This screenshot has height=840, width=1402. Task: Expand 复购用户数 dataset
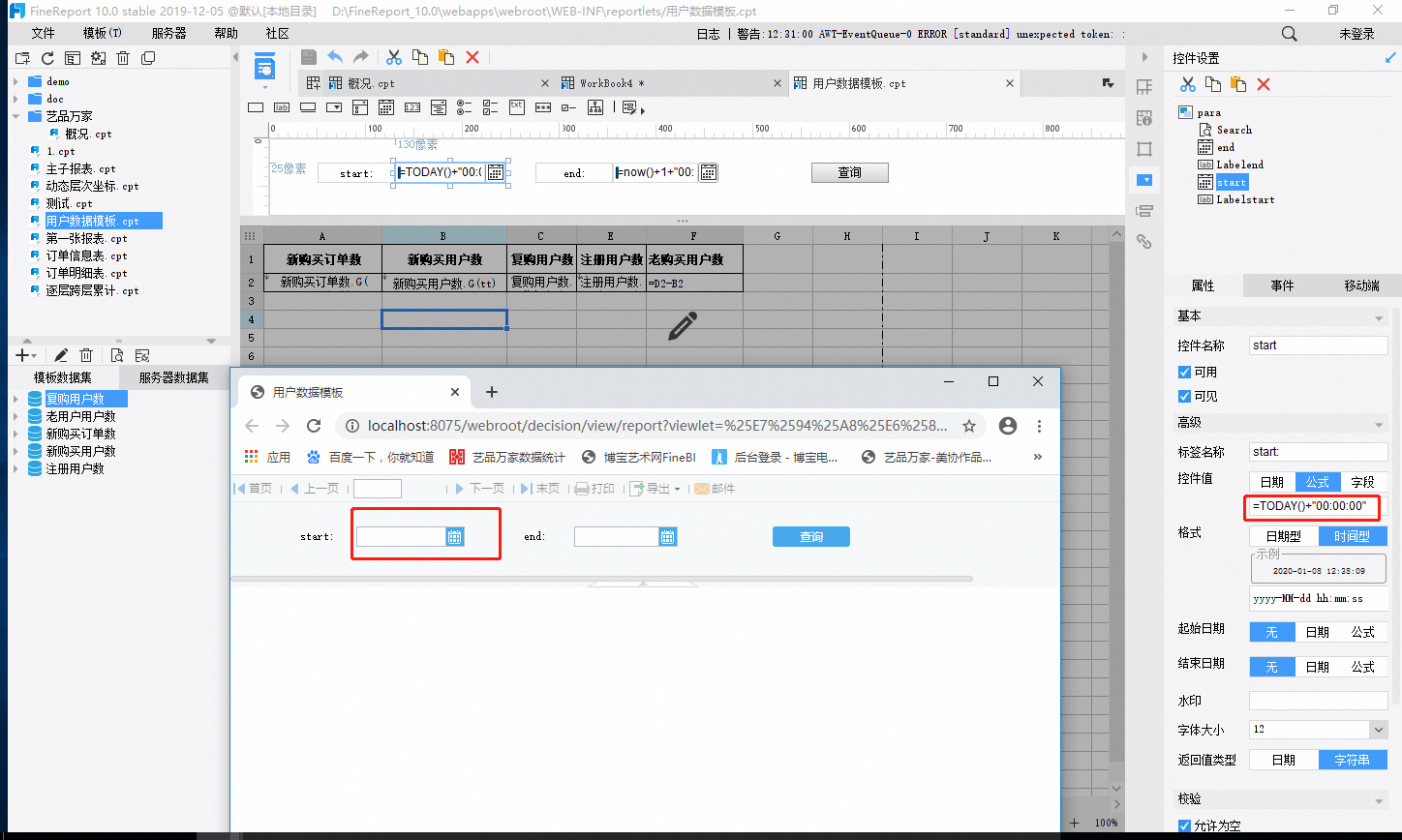[15, 399]
